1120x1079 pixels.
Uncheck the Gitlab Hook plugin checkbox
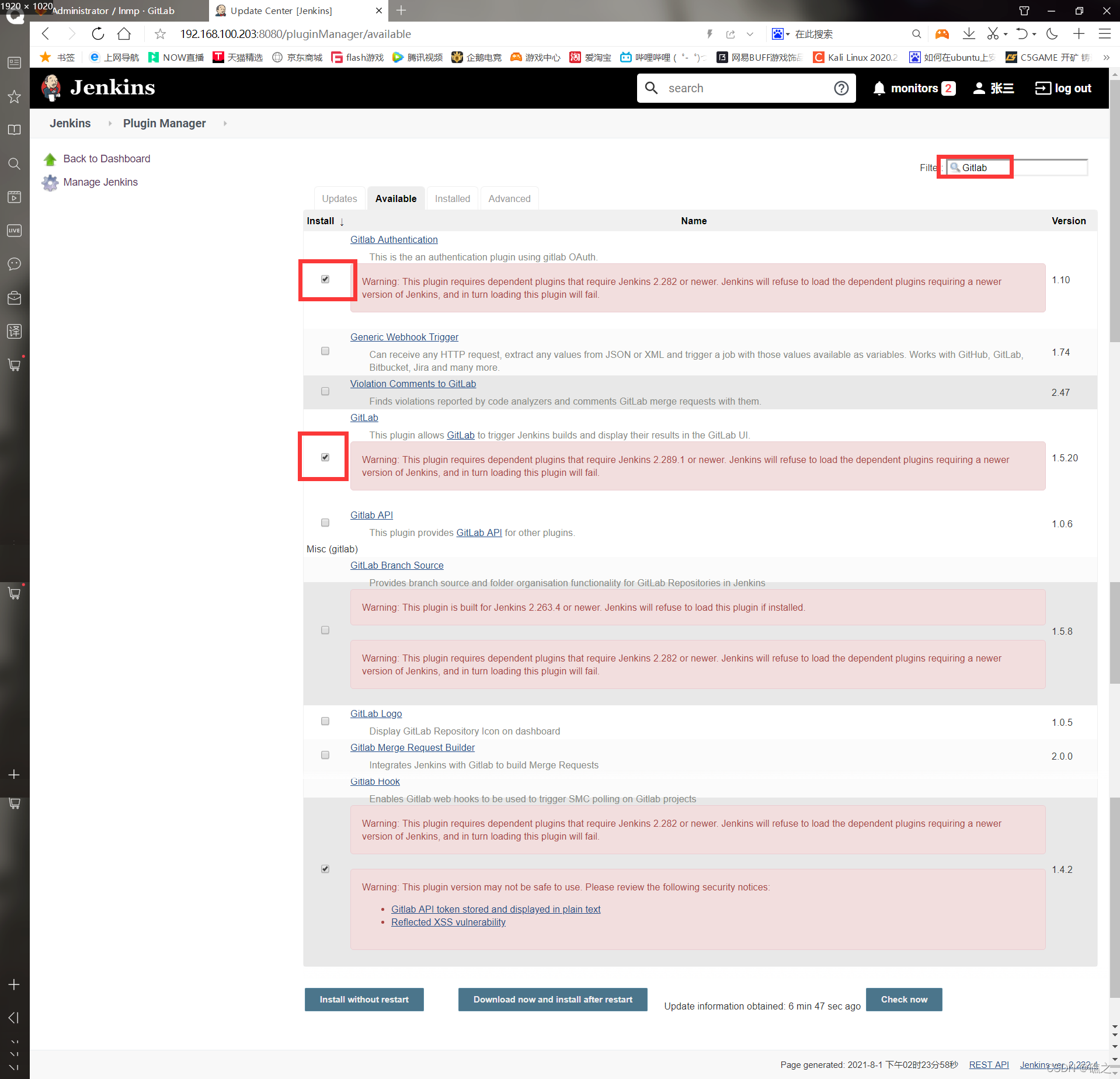coord(325,869)
